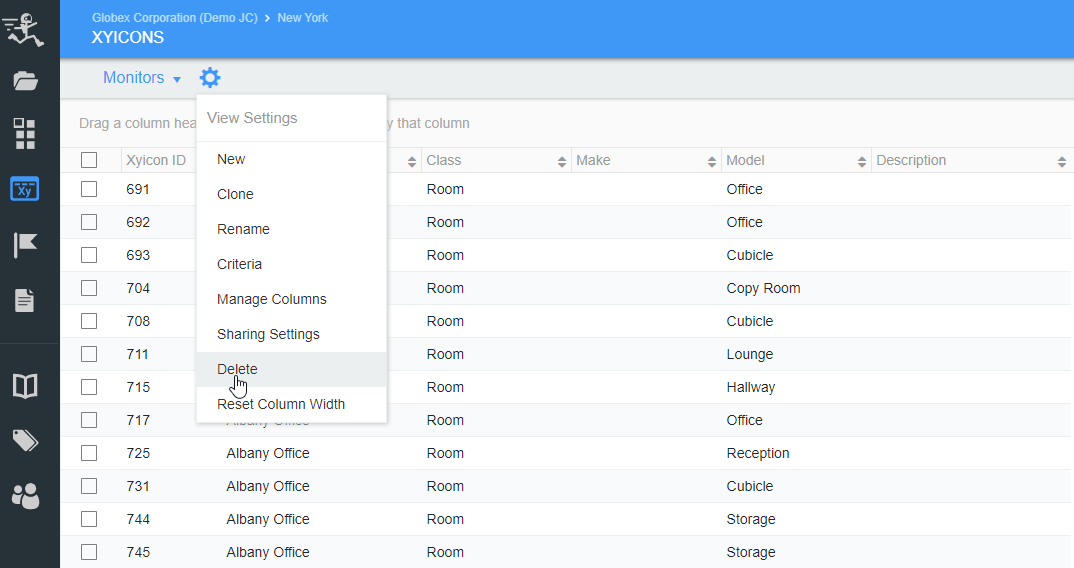Sort by the Make column arrows
1074x568 pixels.
click(x=712, y=162)
